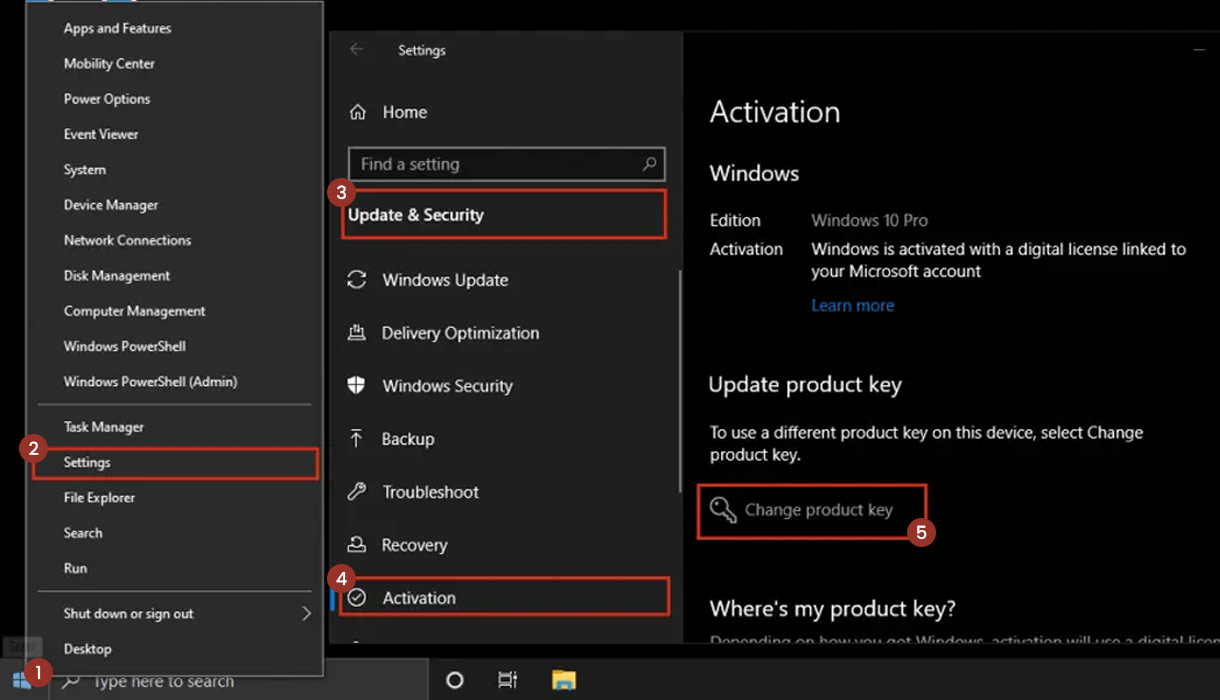The image size is (1220, 700).
Task: Choose Desktop in the context menu
Action: pos(88,649)
